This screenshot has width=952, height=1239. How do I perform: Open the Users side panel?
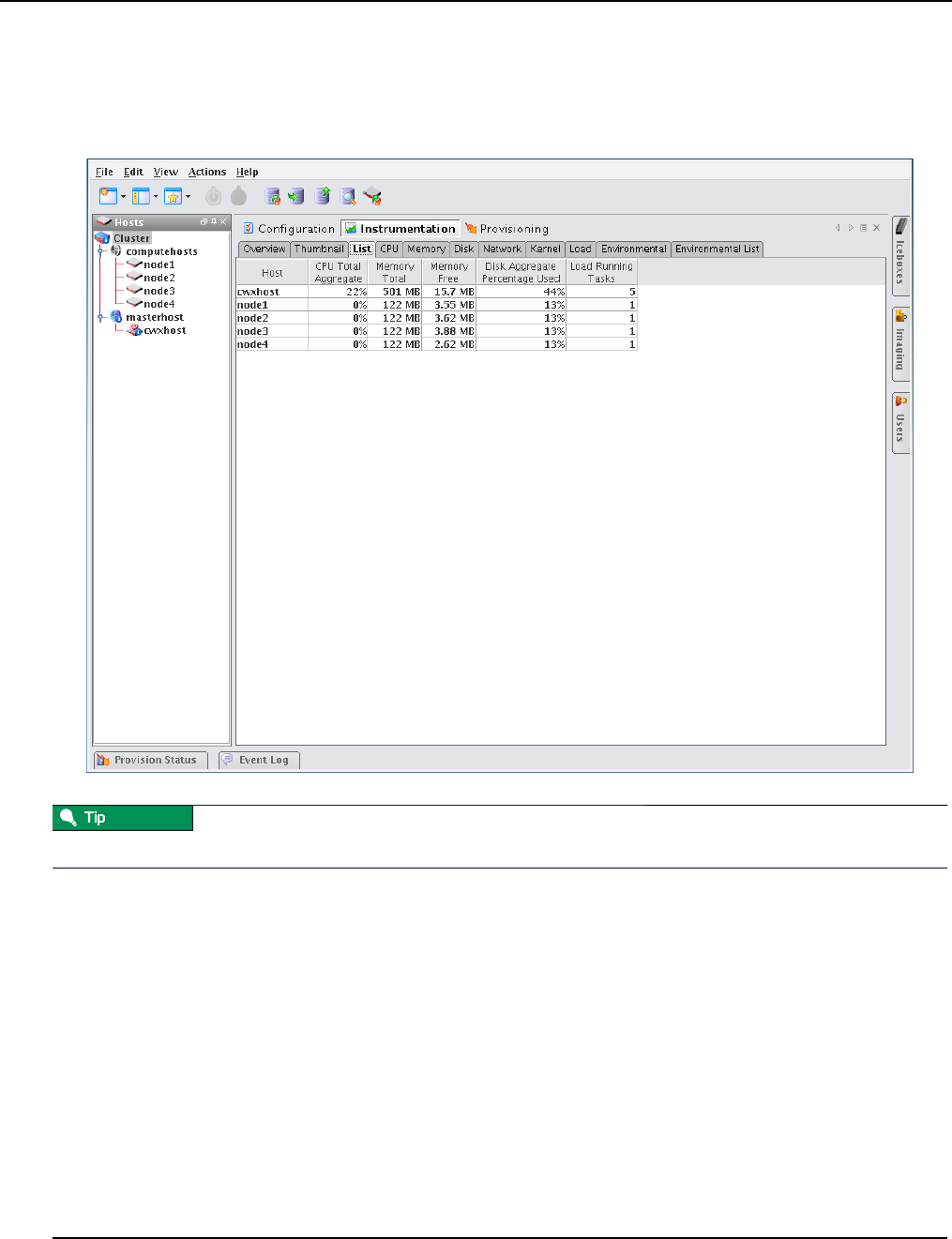(900, 422)
